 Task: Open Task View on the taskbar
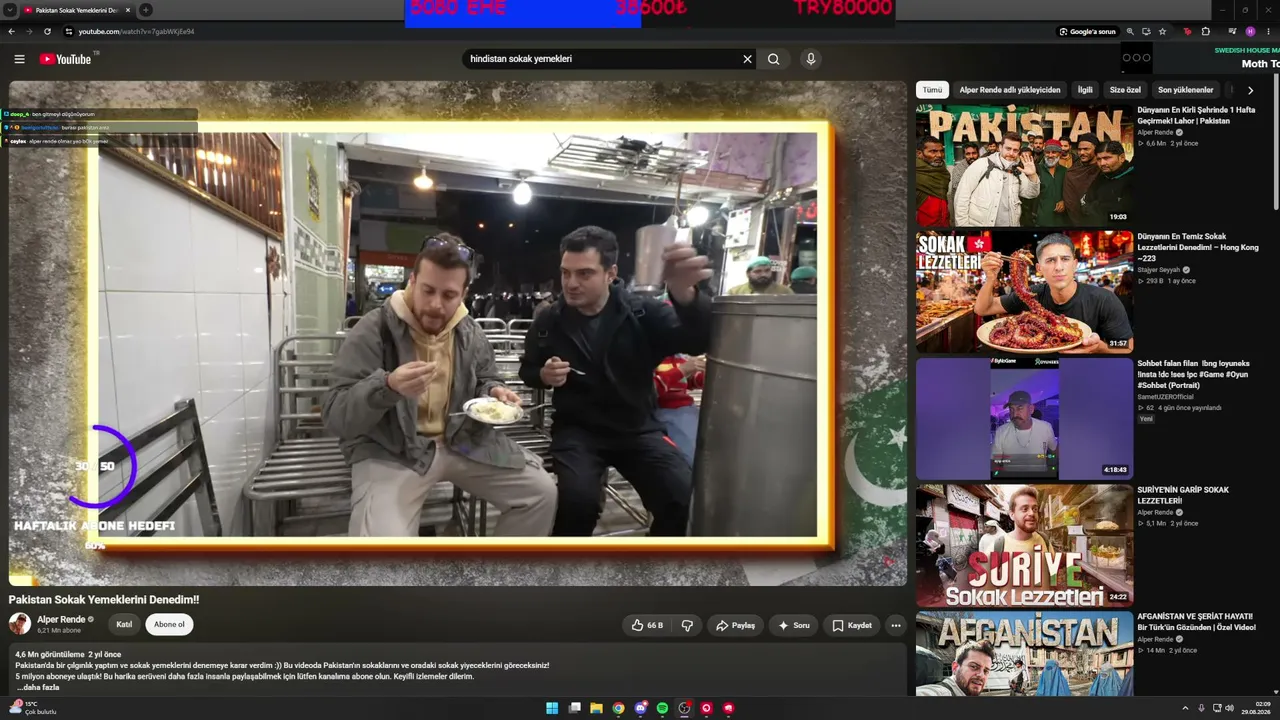[x=574, y=708]
